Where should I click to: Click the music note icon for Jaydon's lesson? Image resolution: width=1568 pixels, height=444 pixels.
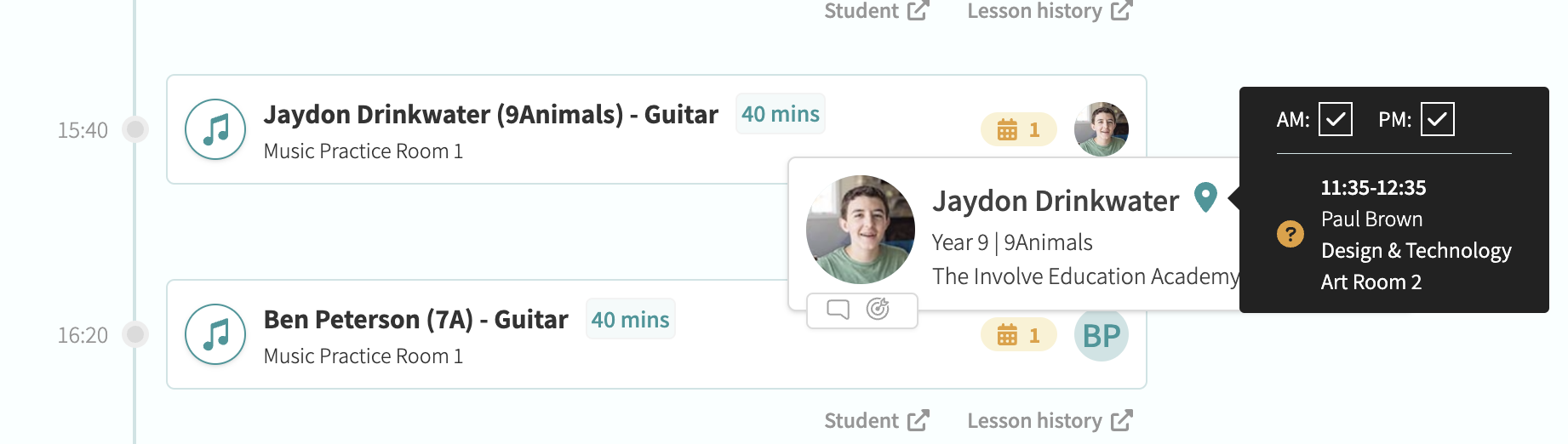tap(215, 129)
